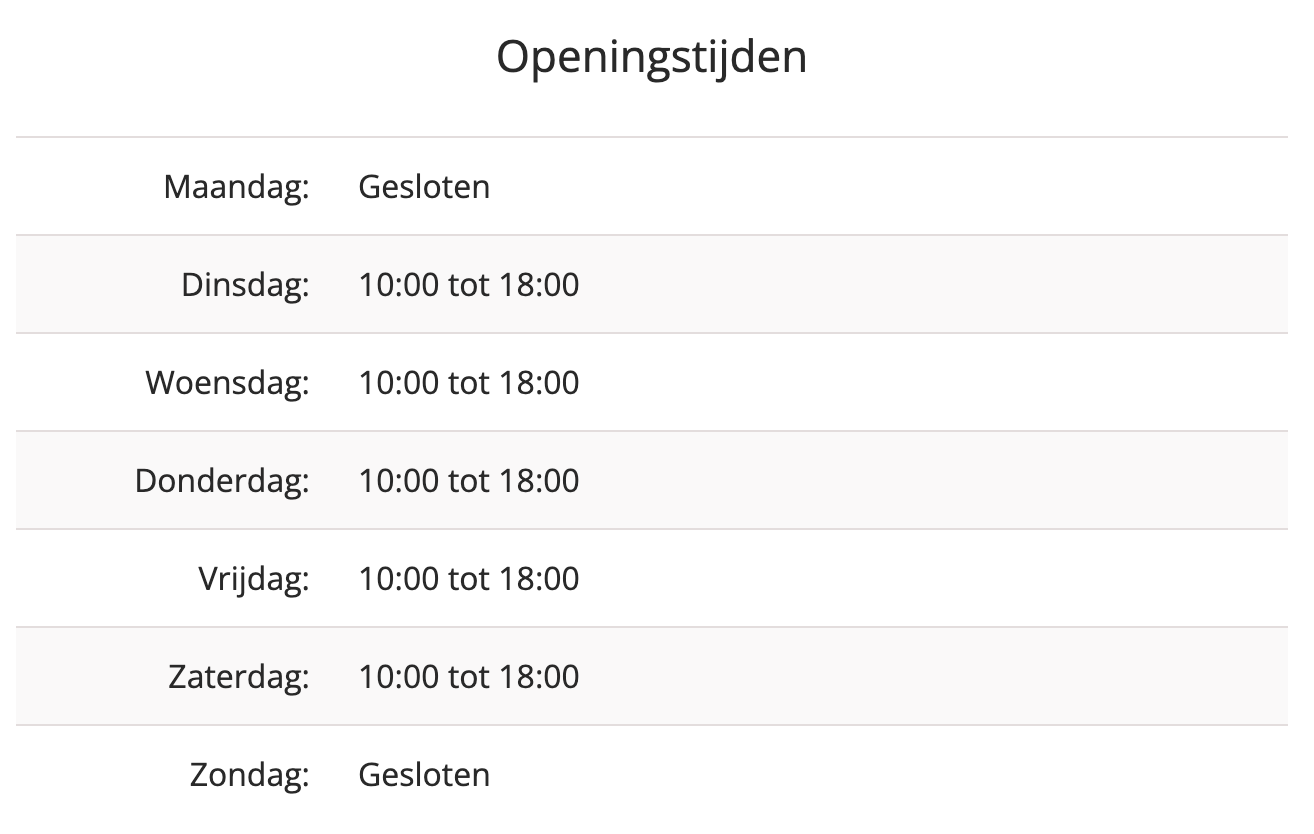Click the word tot in Dinsdag row
The image size is (1314, 834).
(469, 285)
